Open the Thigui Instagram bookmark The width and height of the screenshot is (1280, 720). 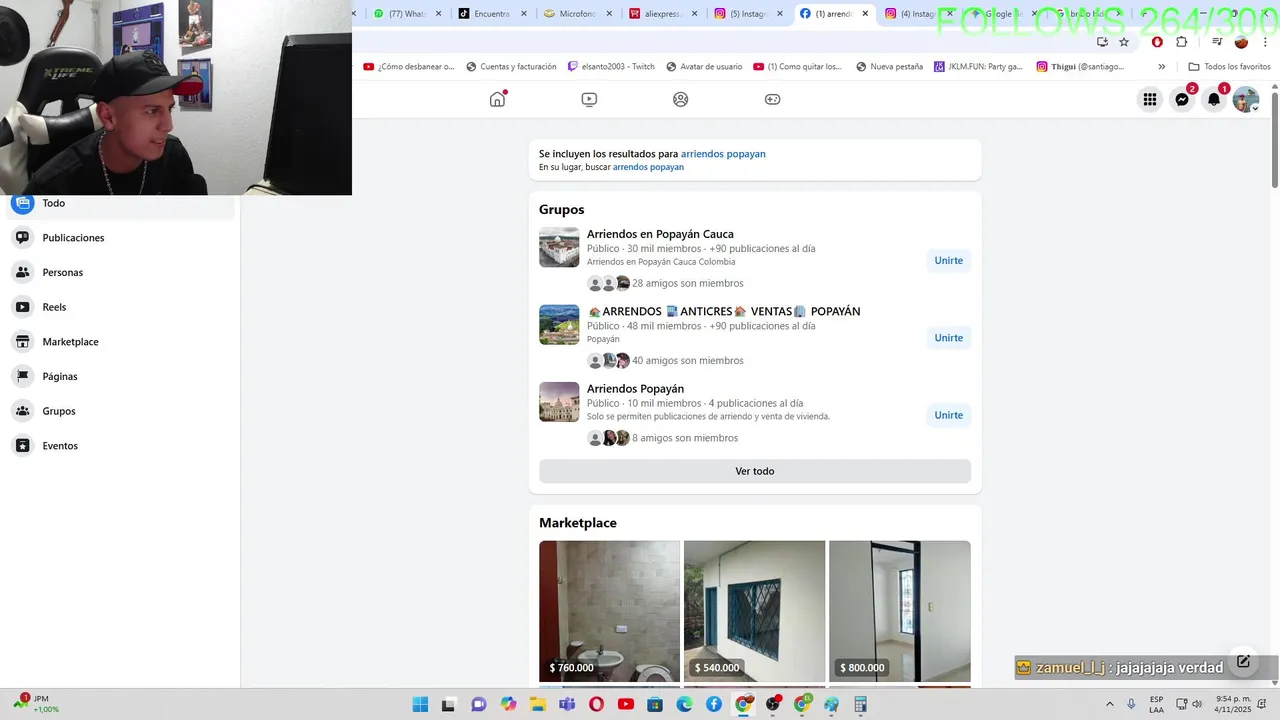pos(1080,67)
